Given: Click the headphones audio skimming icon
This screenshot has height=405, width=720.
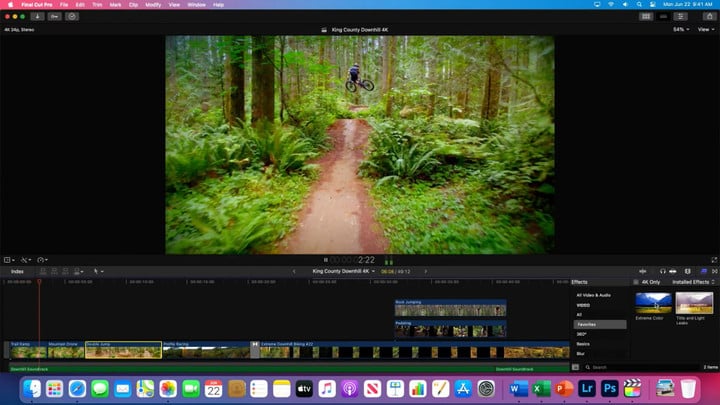Looking at the screenshot, I should point(662,271).
